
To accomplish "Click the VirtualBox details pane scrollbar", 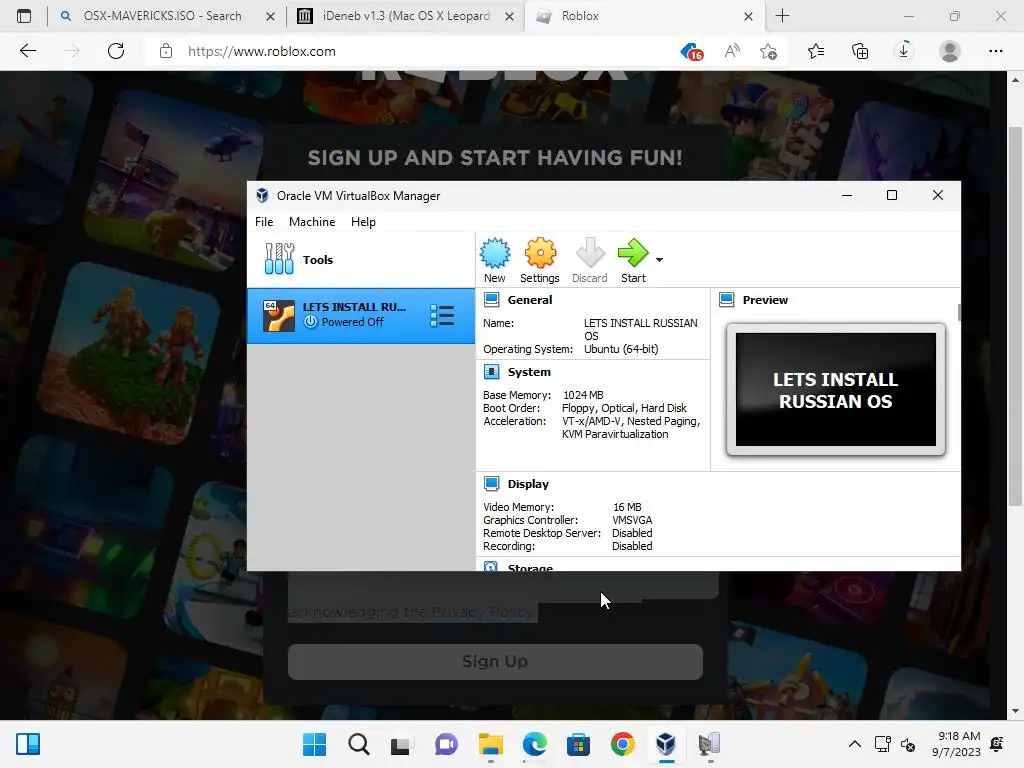I will click(958, 312).
